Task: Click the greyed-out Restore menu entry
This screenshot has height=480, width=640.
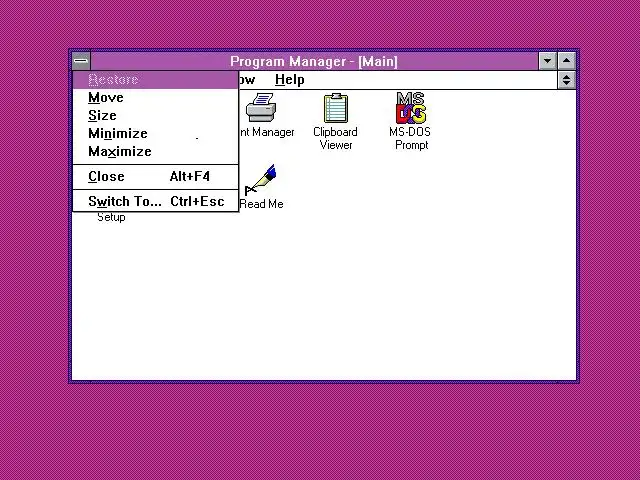Action: 155,80
